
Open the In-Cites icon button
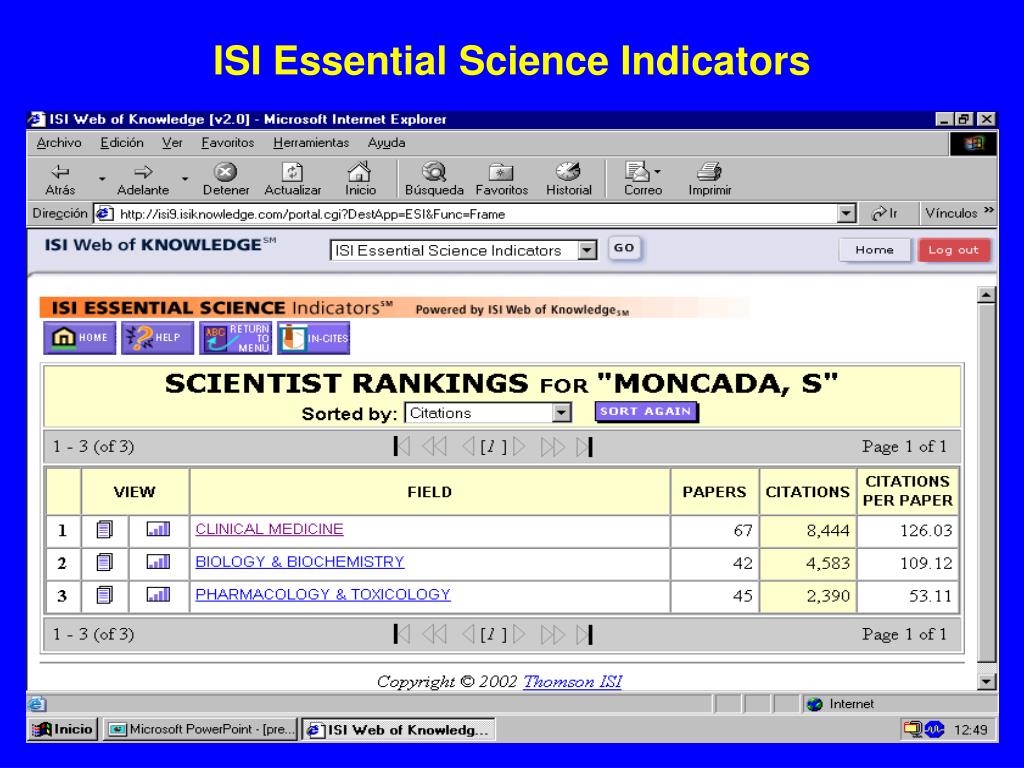(x=313, y=338)
